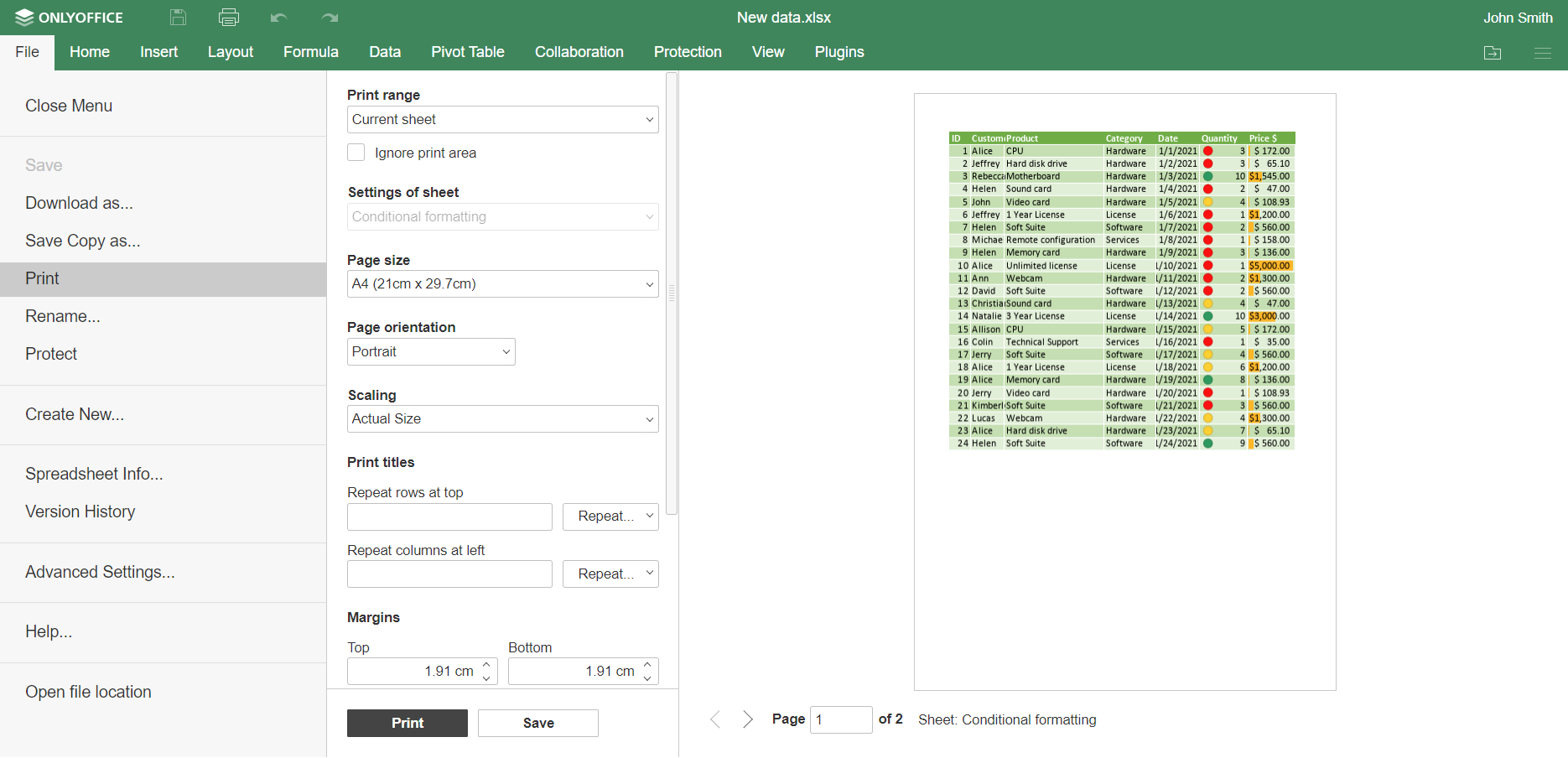Viewport: 1568px width, 758px height.
Task: Open the Collaboration ribbon tab
Action: click(579, 52)
